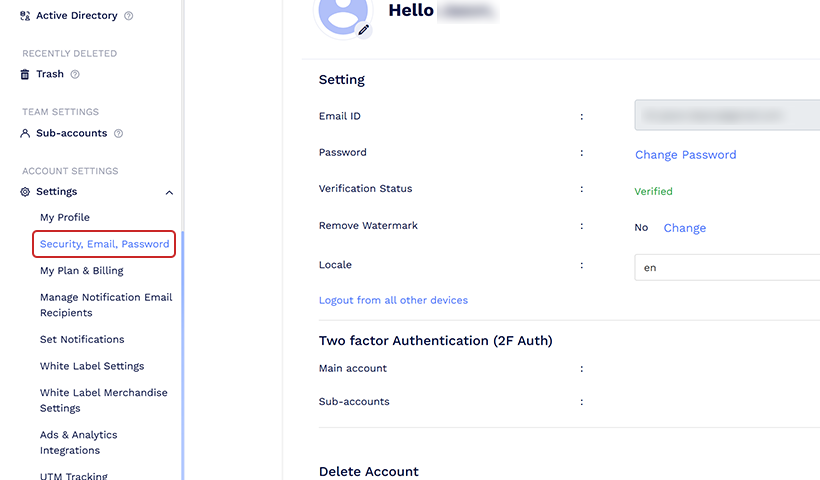The height and width of the screenshot is (480, 820).
Task: Click the pencil edit icon on avatar
Action: click(x=363, y=30)
